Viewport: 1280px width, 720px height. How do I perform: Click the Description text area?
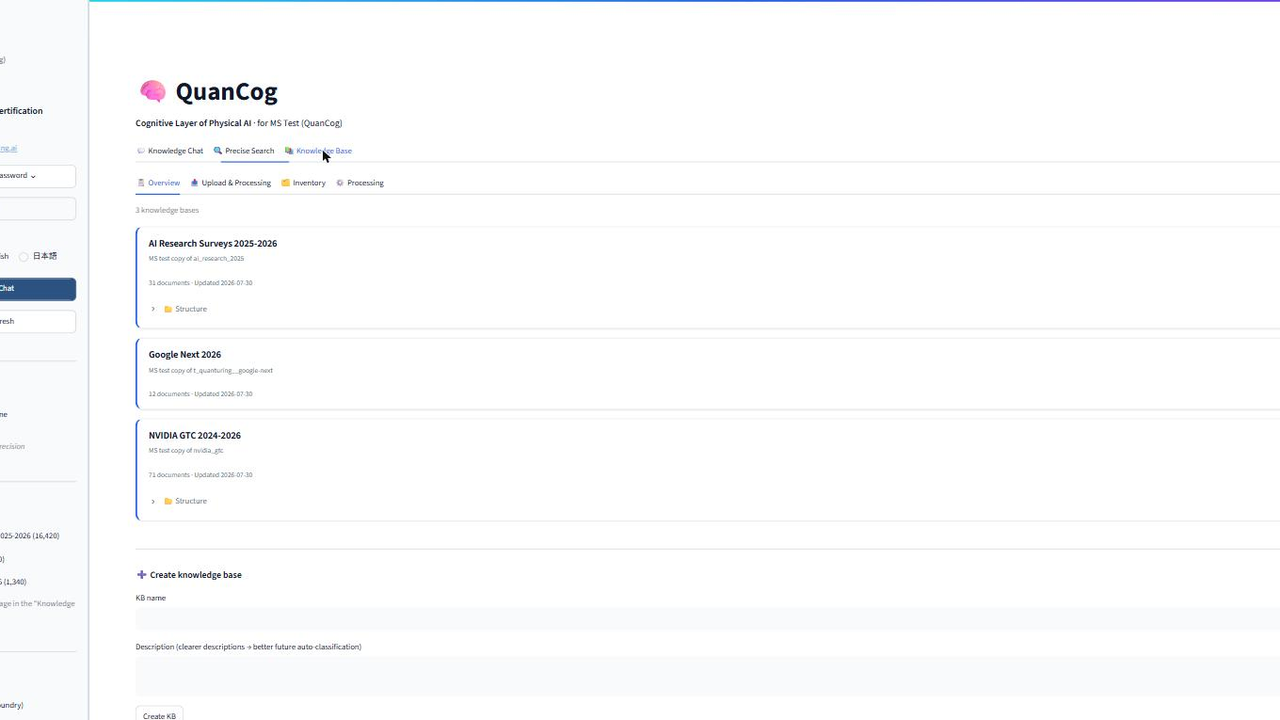(708, 676)
